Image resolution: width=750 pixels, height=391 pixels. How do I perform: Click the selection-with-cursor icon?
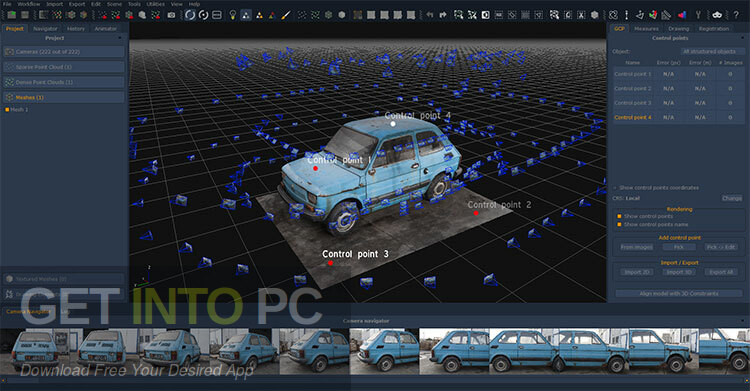click(x=554, y=15)
